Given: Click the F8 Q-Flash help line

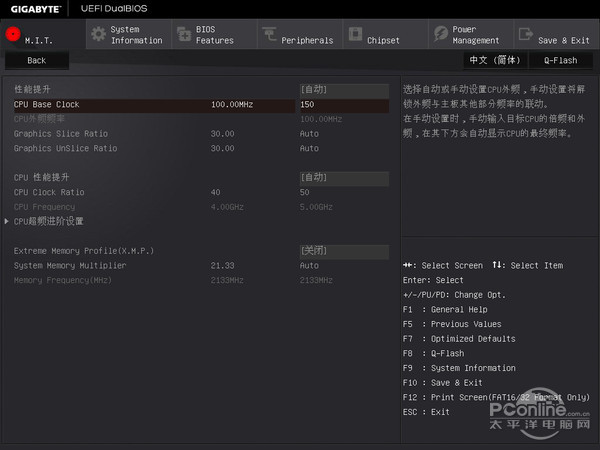Looking at the screenshot, I should tap(433, 353).
